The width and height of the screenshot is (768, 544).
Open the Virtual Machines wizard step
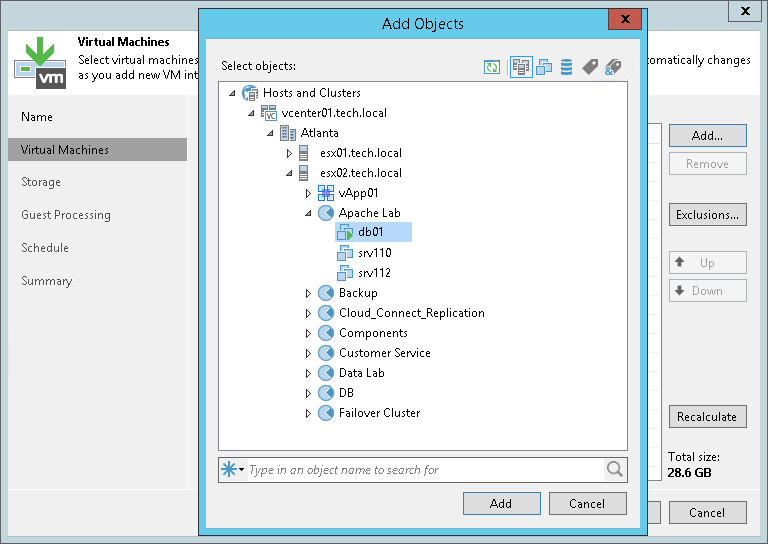click(x=97, y=150)
